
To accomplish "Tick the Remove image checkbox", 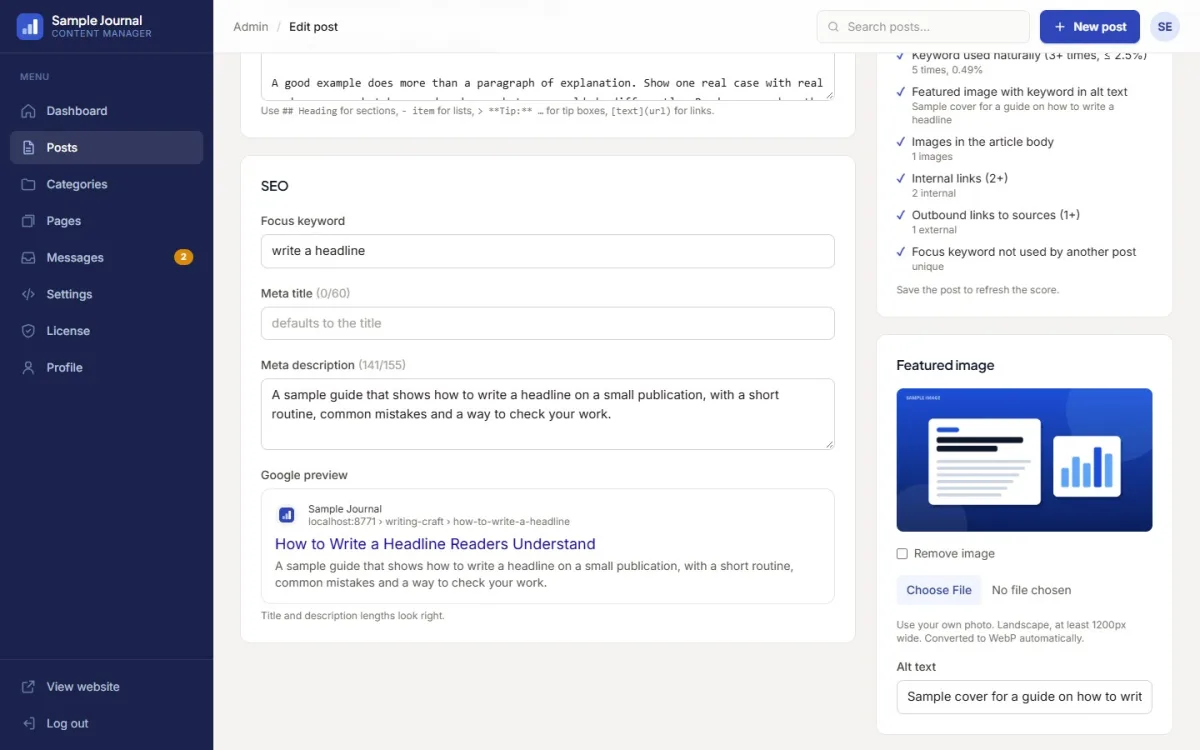I will pos(902,554).
